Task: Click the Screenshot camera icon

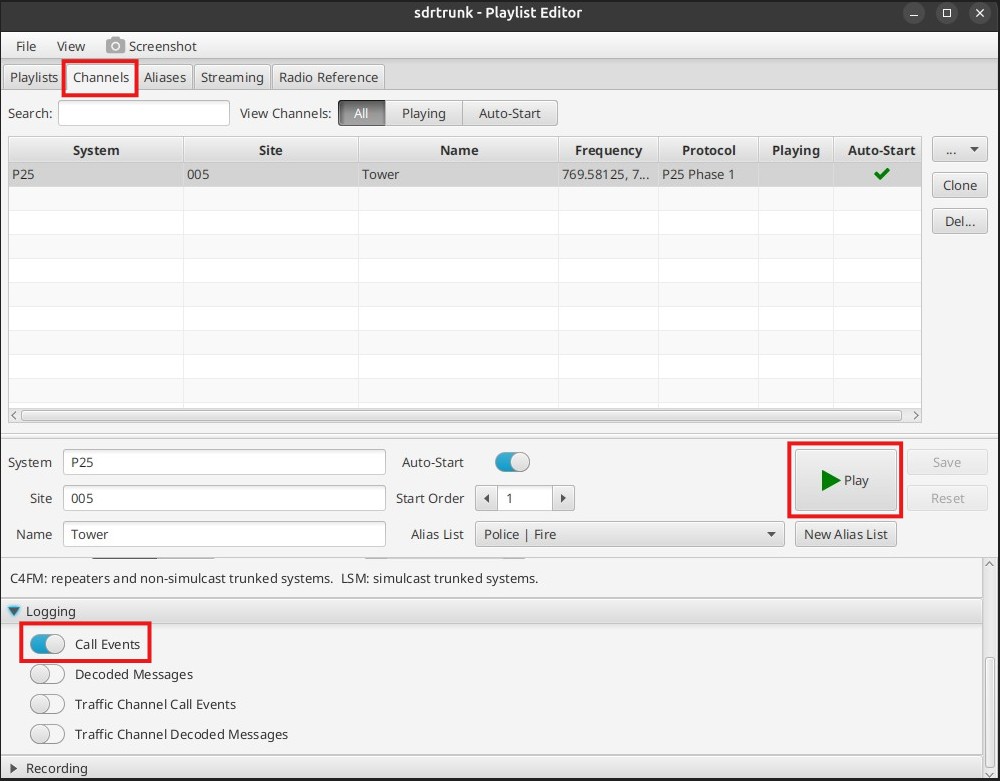Action: point(115,46)
